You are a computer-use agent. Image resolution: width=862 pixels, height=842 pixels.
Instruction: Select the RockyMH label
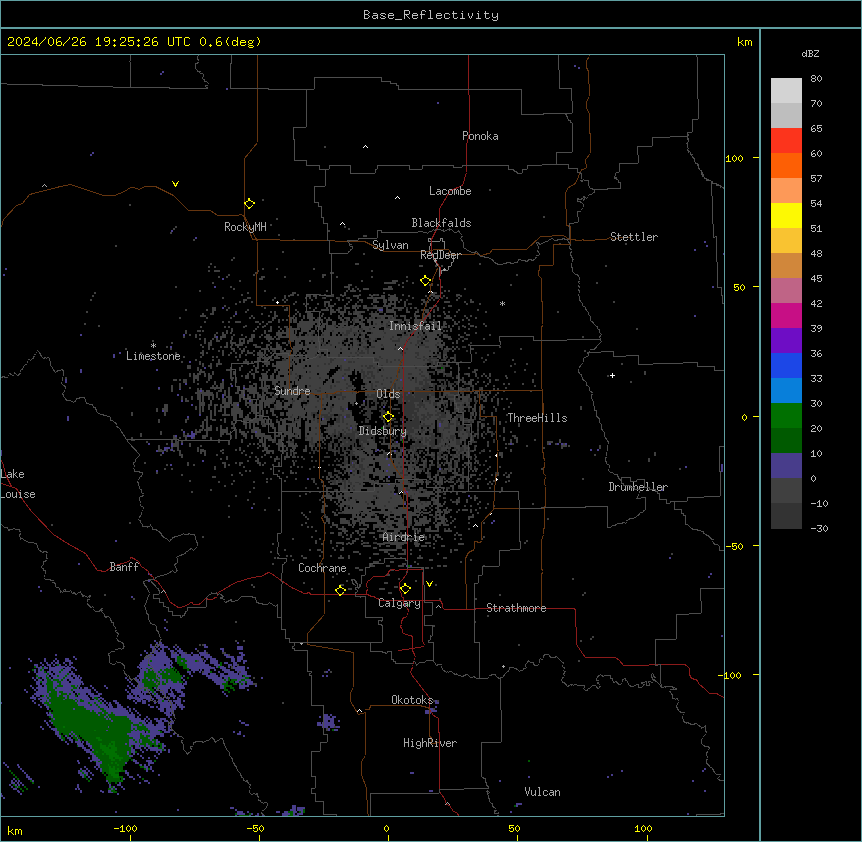[x=245, y=227]
